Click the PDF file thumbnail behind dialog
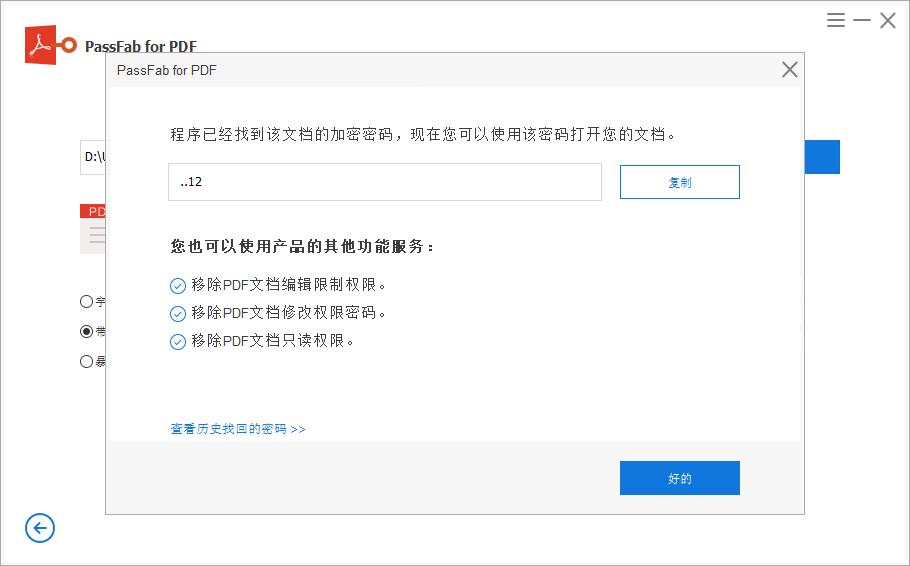Viewport: 910px width, 566px height. pyautogui.click(x=93, y=229)
